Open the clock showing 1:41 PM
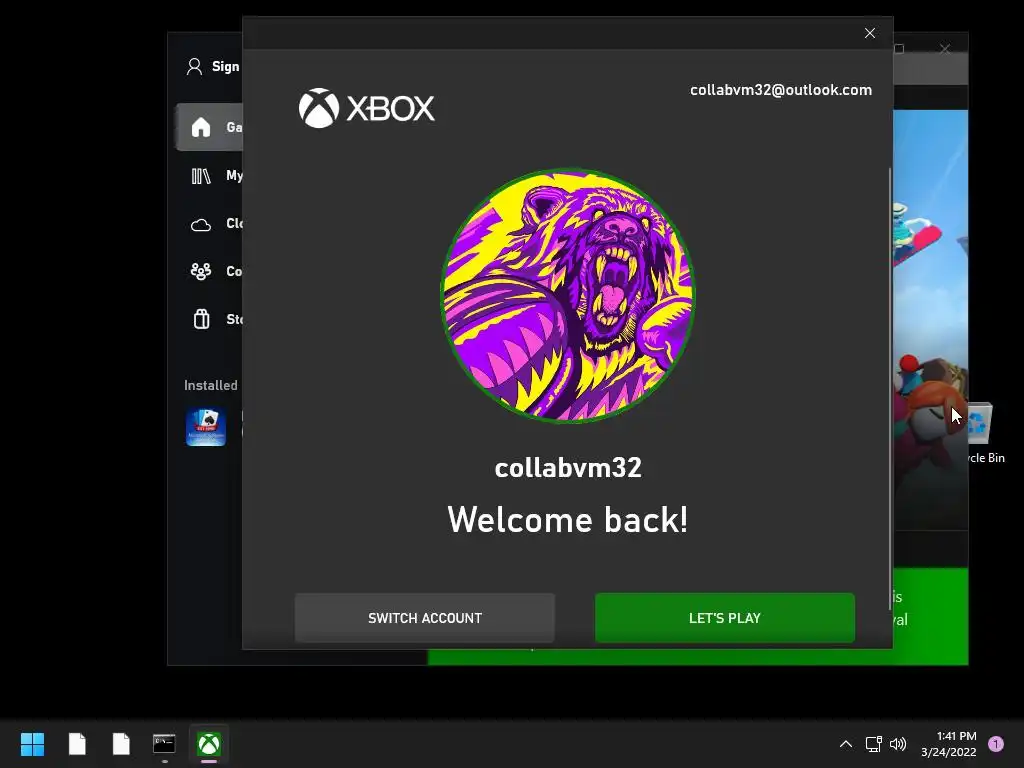The width and height of the screenshot is (1024, 768). point(948,744)
